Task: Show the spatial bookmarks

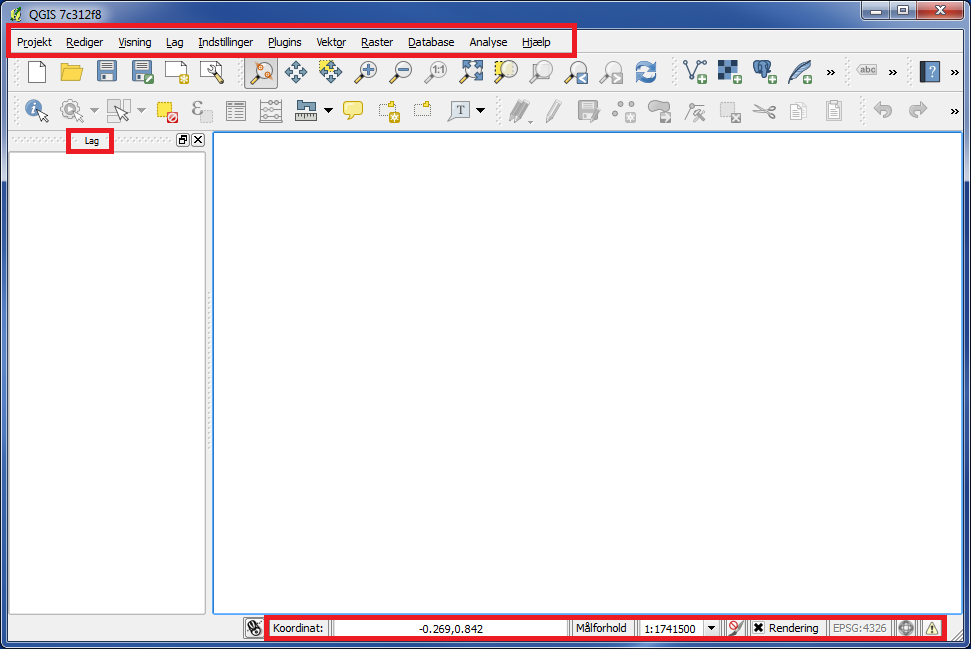Action: click(423, 110)
